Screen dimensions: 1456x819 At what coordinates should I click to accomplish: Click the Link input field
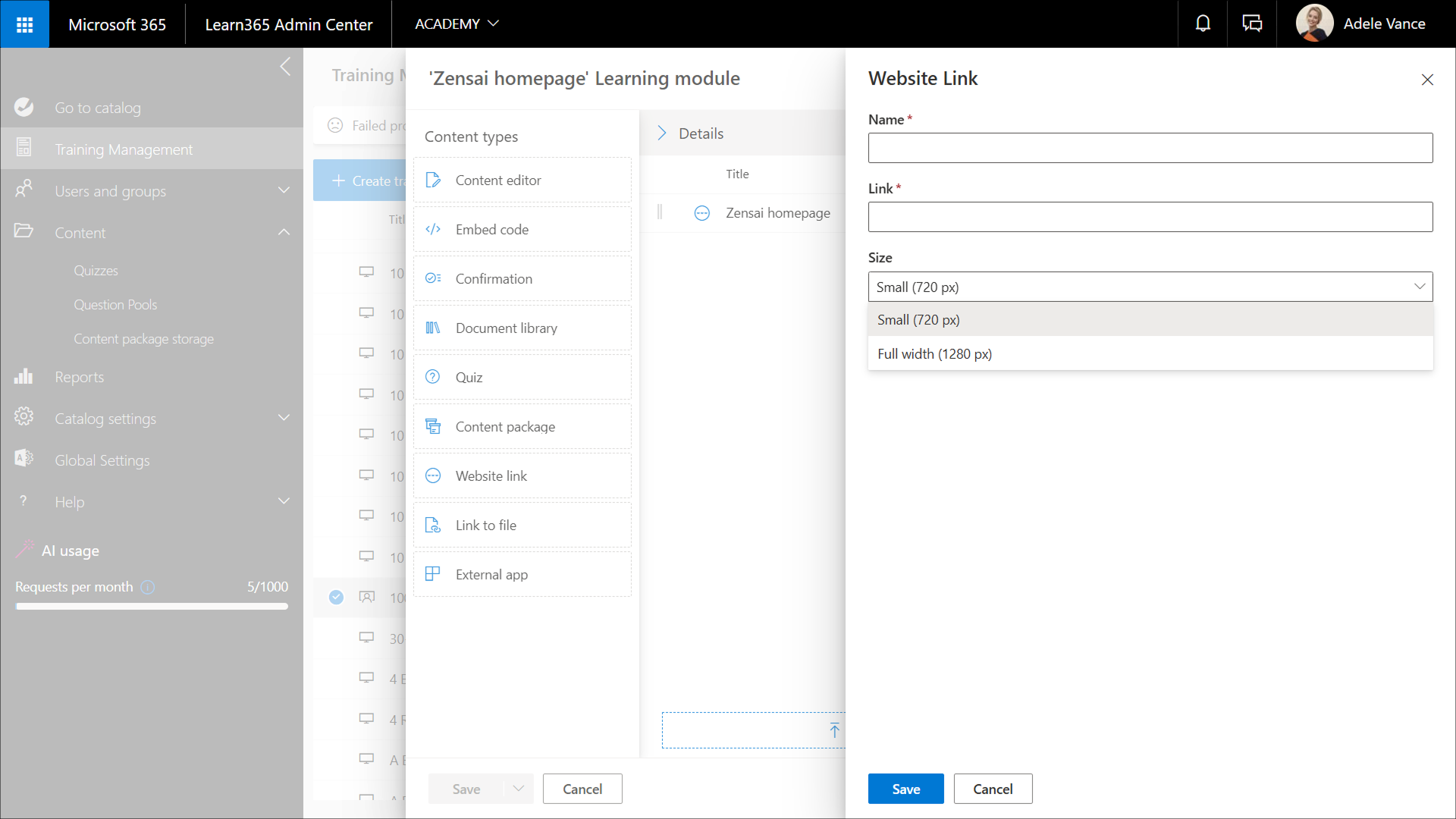click(1150, 217)
